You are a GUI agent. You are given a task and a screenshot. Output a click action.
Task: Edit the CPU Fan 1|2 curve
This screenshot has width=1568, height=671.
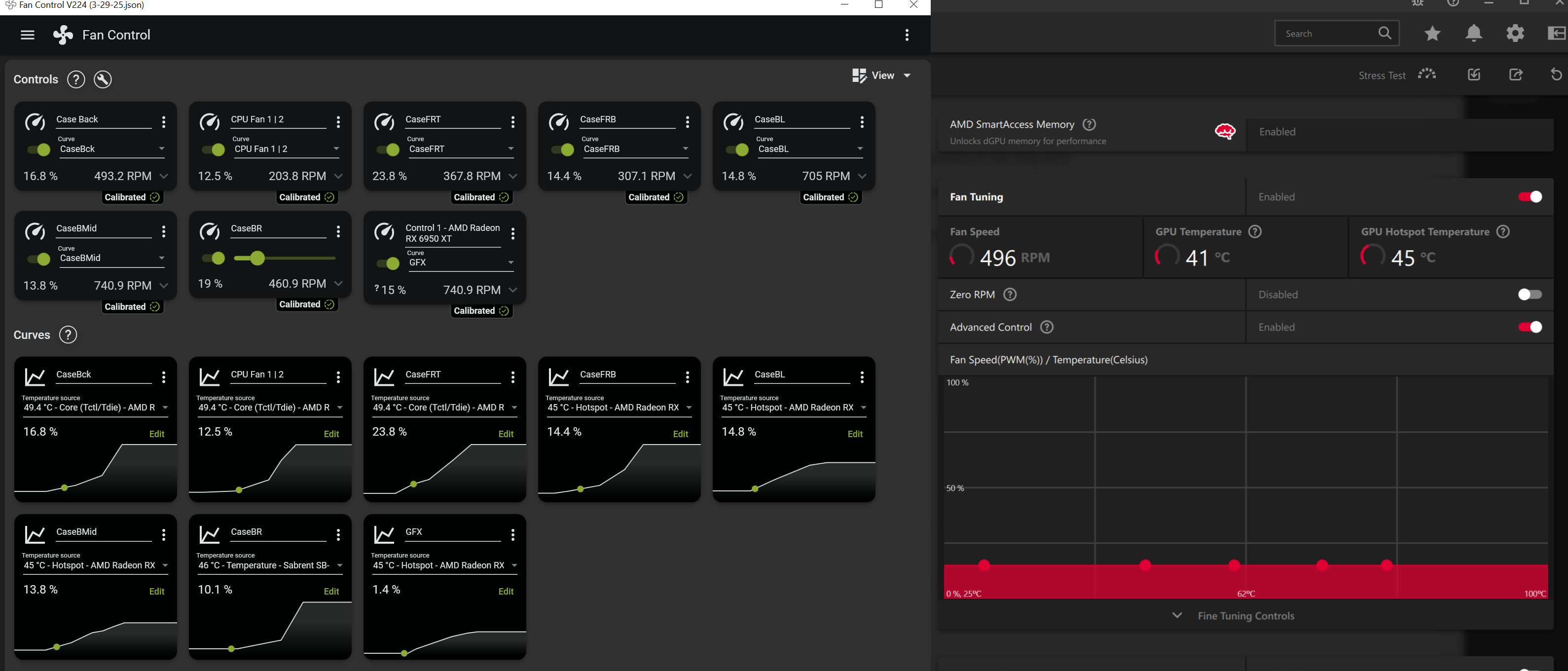(331, 434)
